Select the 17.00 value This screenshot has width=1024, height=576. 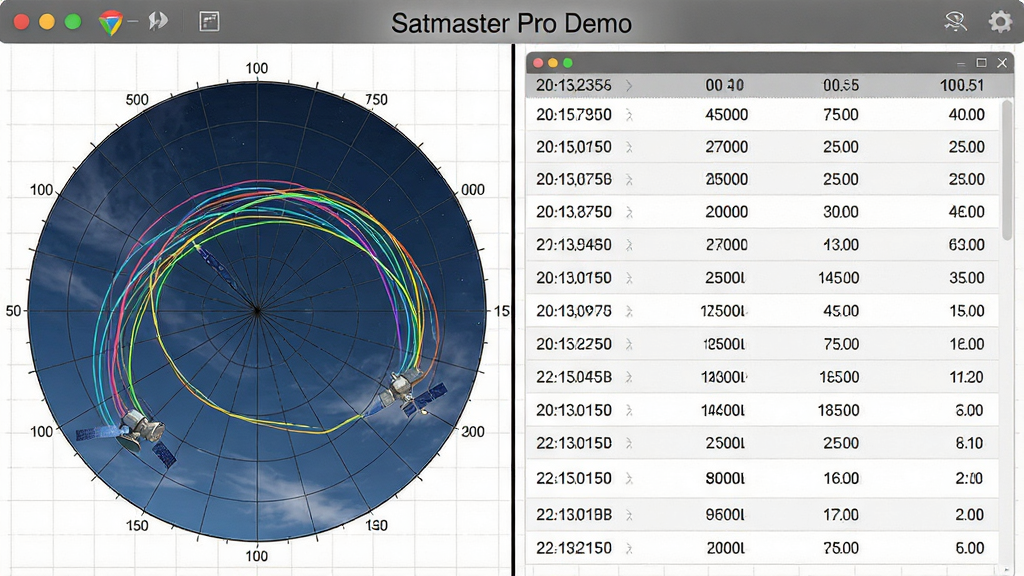(841, 515)
